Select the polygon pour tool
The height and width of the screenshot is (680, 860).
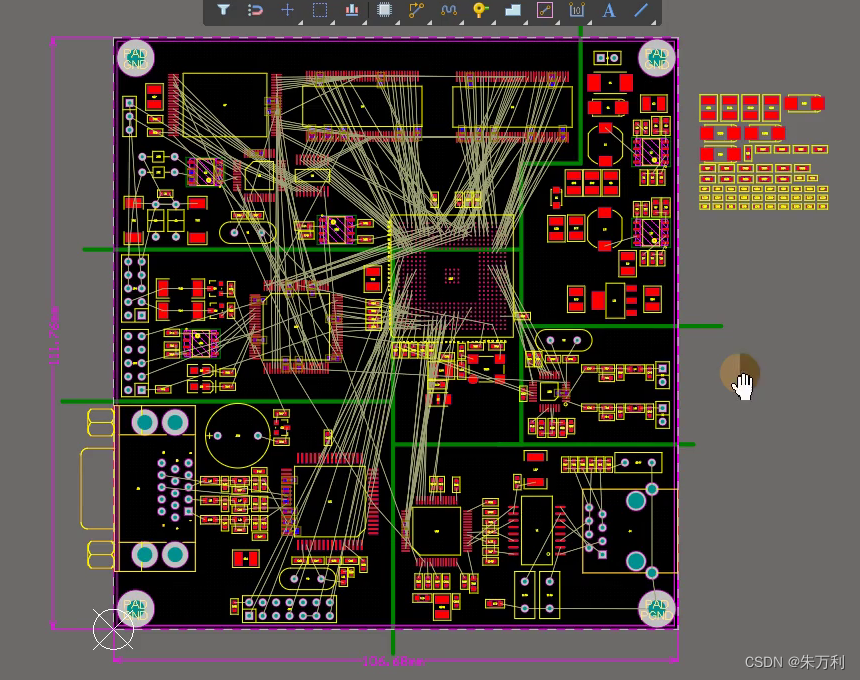pos(513,10)
